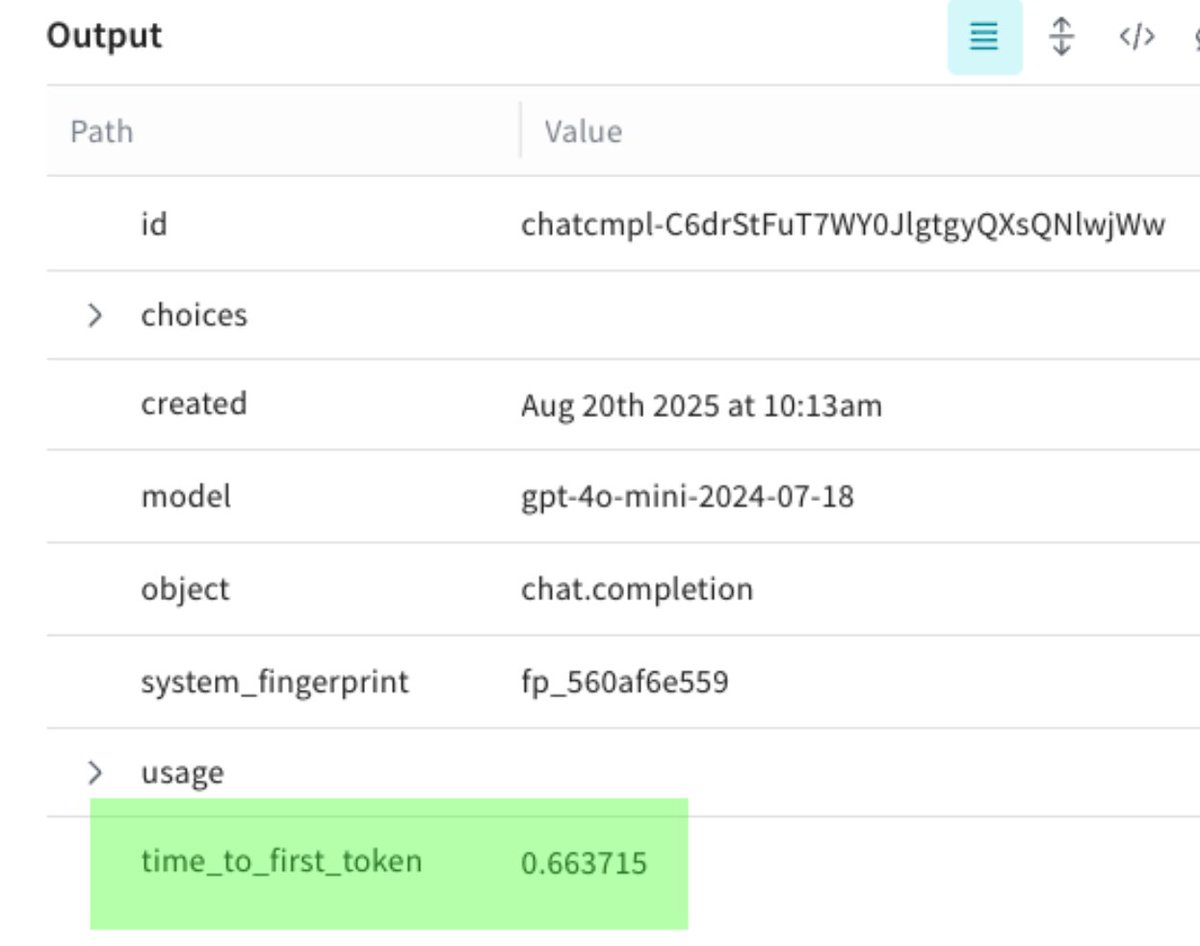Select the list view icon

pyautogui.click(x=984, y=38)
